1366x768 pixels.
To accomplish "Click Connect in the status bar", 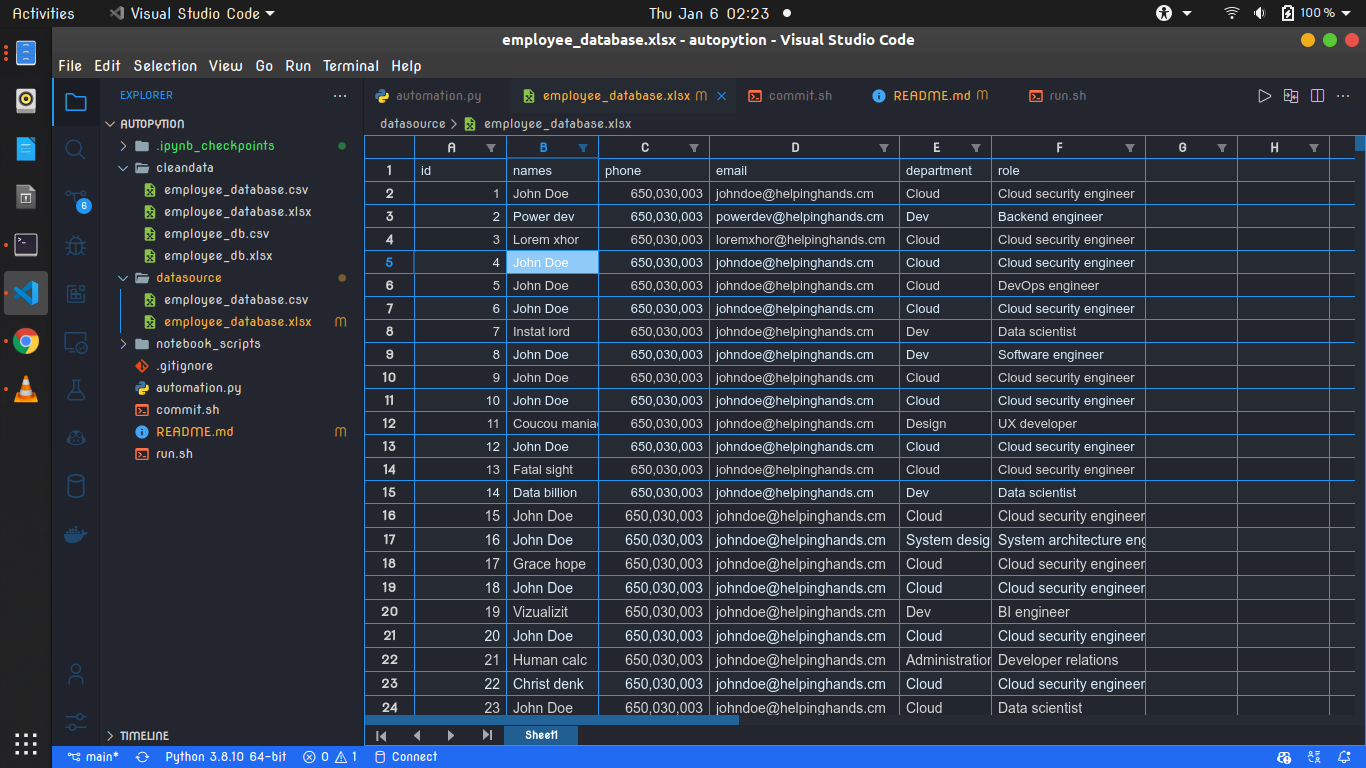I will pos(406,757).
